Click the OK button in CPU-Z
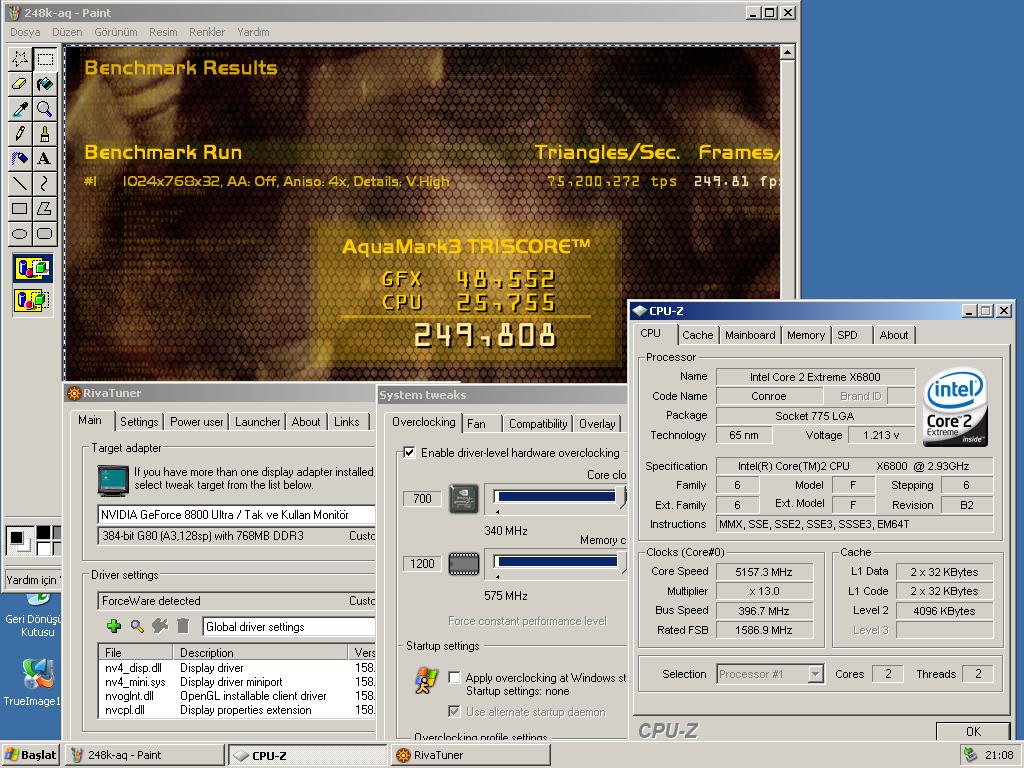 (x=973, y=731)
